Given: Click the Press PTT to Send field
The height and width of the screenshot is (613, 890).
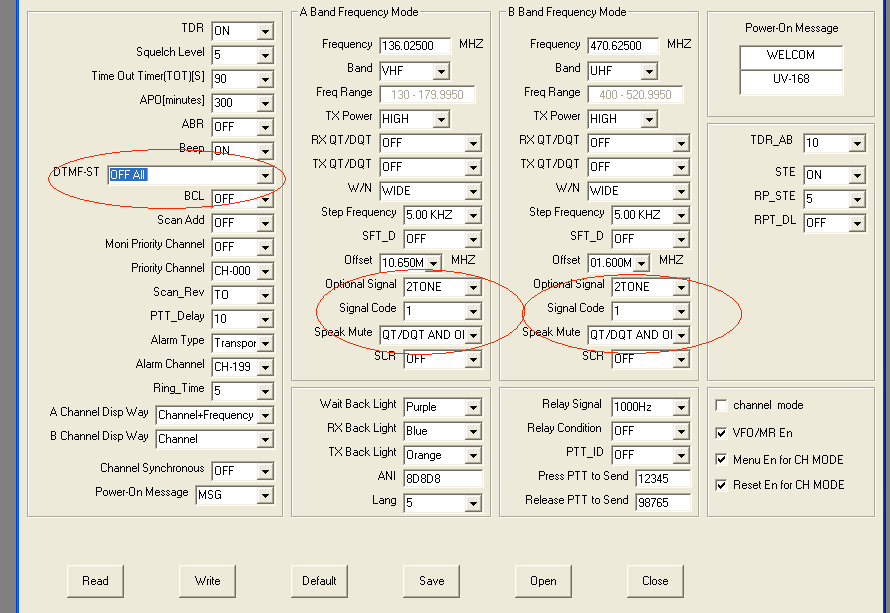Looking at the screenshot, I should 662,479.
